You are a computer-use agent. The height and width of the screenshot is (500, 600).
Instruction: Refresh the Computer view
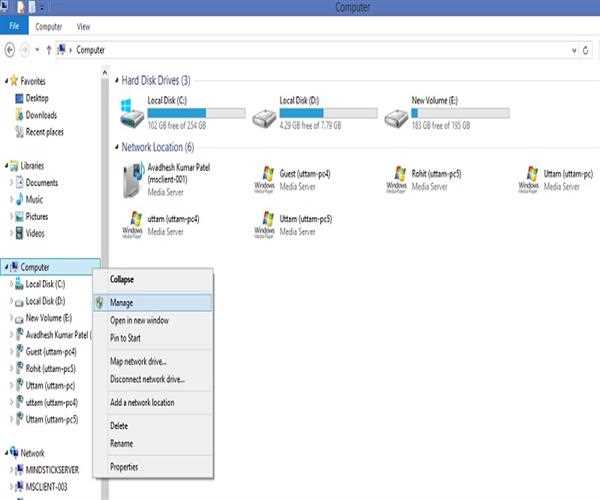tap(585, 50)
